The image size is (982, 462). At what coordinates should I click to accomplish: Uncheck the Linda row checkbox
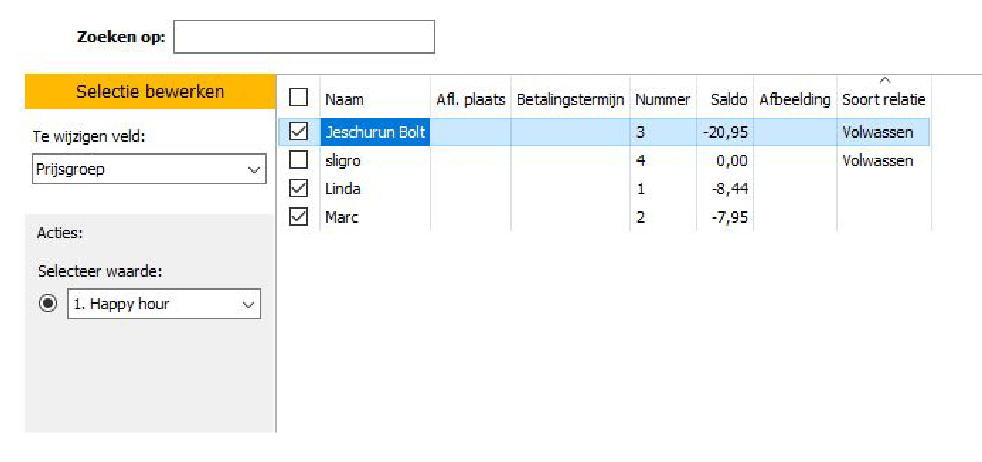pyautogui.click(x=298, y=188)
